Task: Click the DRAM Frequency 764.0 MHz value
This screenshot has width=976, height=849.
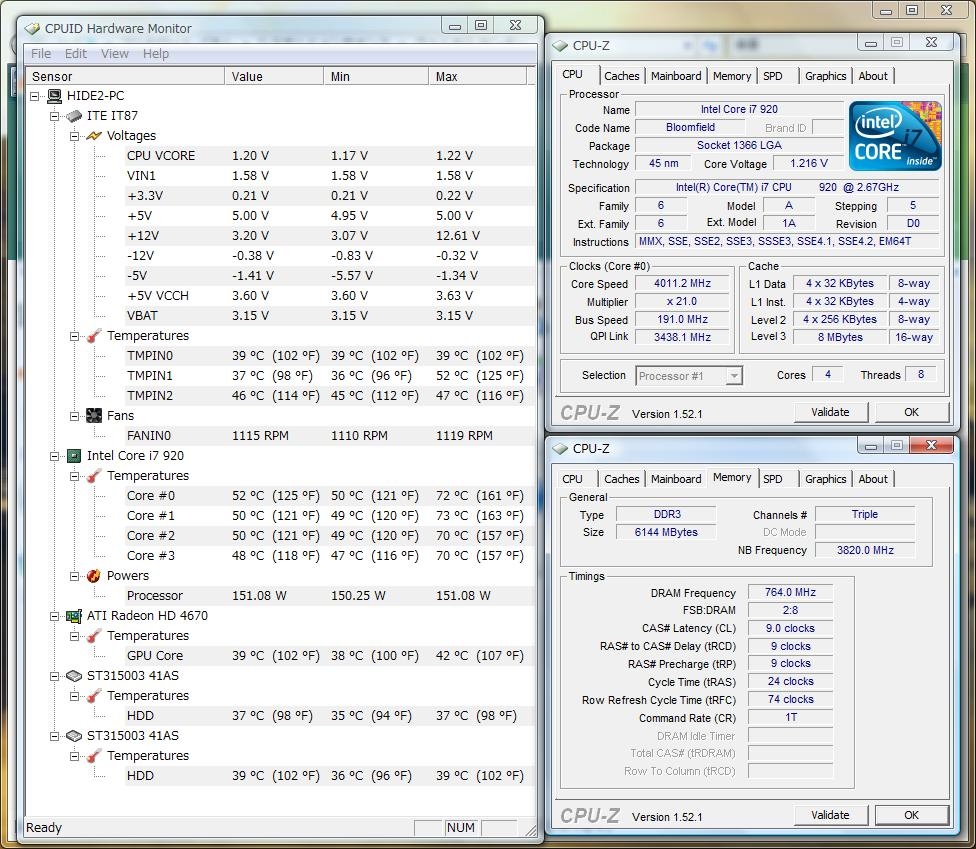Action: tap(791, 593)
